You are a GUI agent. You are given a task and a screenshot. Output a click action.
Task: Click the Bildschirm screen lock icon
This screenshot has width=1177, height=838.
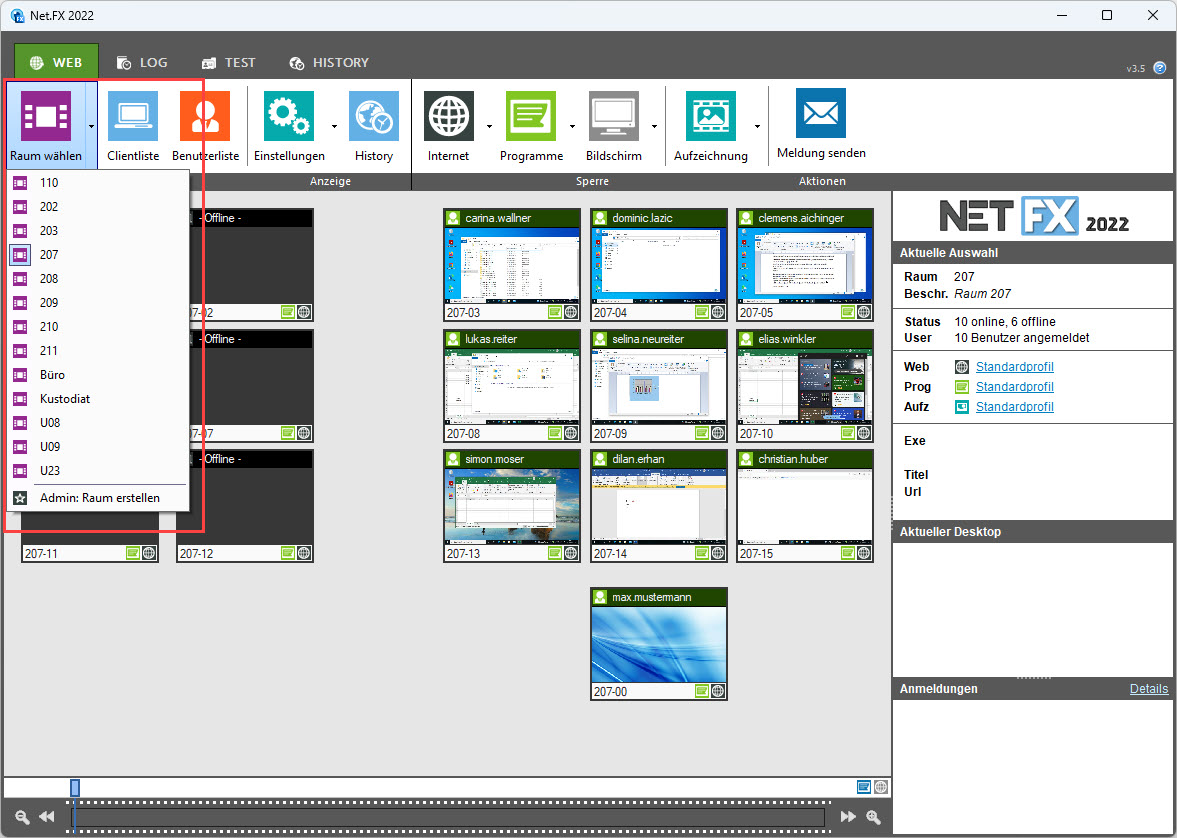pos(613,116)
